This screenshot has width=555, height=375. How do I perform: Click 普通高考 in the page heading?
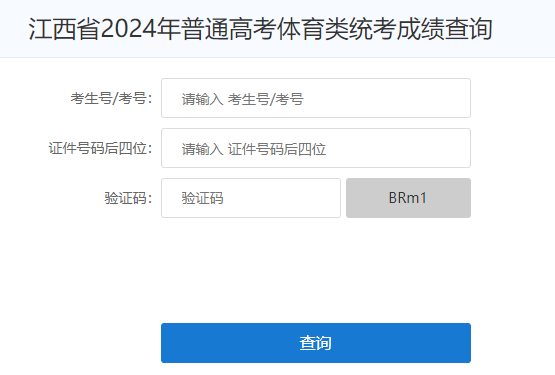[229, 29]
